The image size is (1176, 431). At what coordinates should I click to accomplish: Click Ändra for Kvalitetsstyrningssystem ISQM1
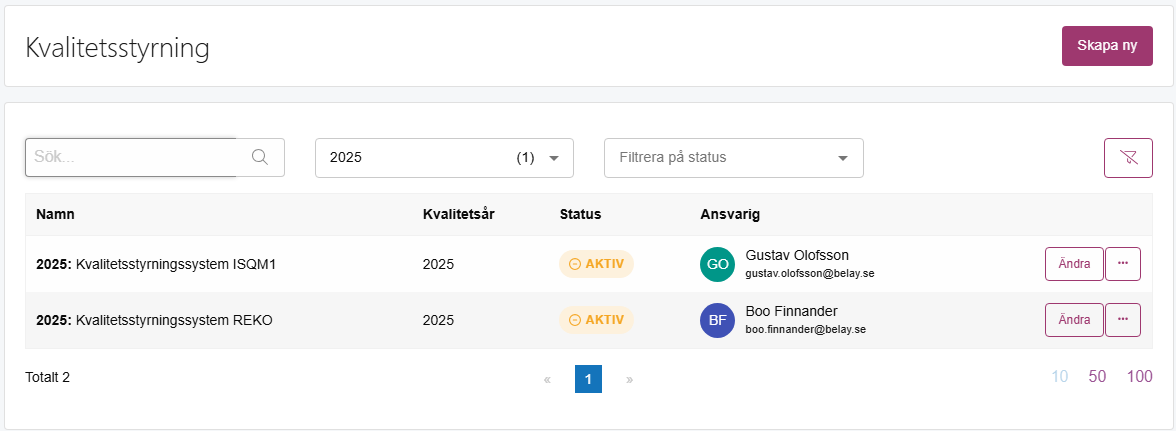1074,264
